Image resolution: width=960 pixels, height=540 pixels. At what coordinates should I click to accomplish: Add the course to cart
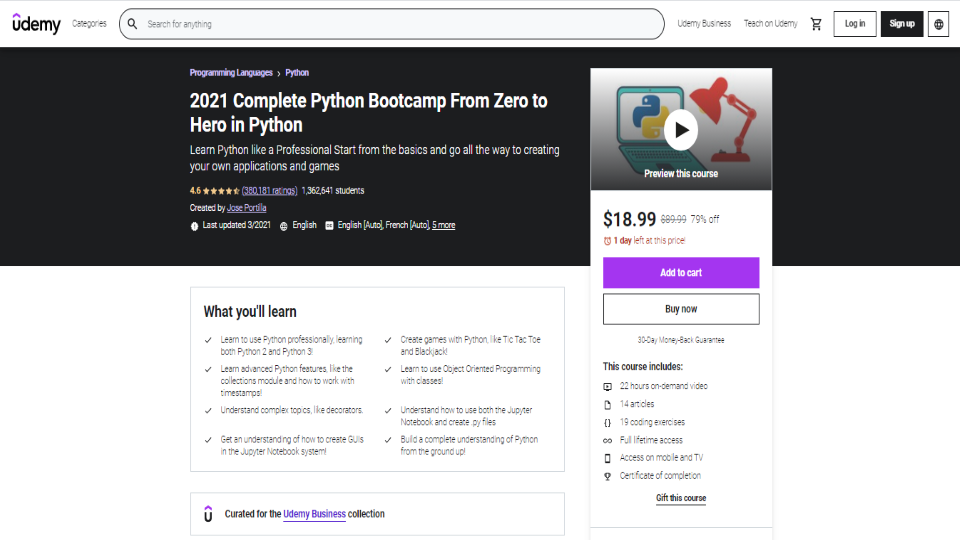681,272
